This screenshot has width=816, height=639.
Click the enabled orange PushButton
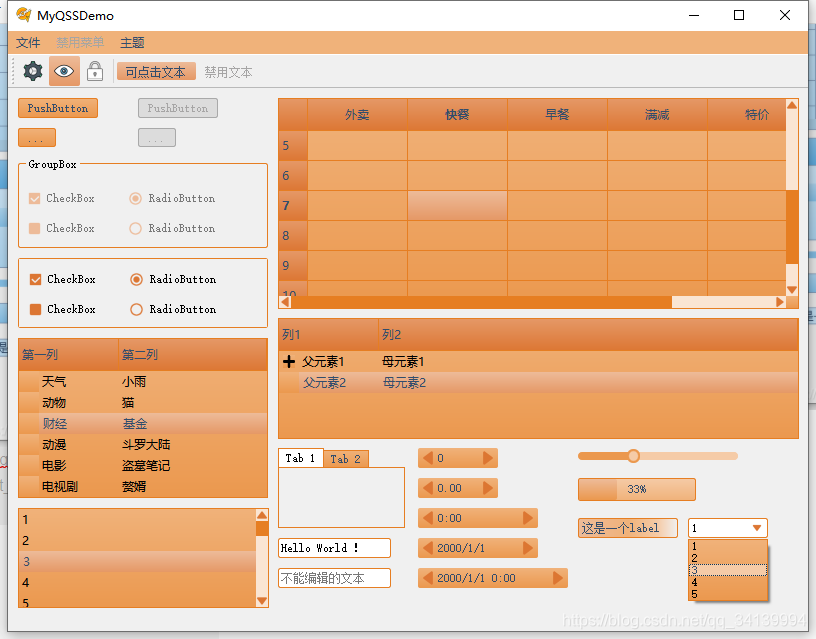pos(58,108)
